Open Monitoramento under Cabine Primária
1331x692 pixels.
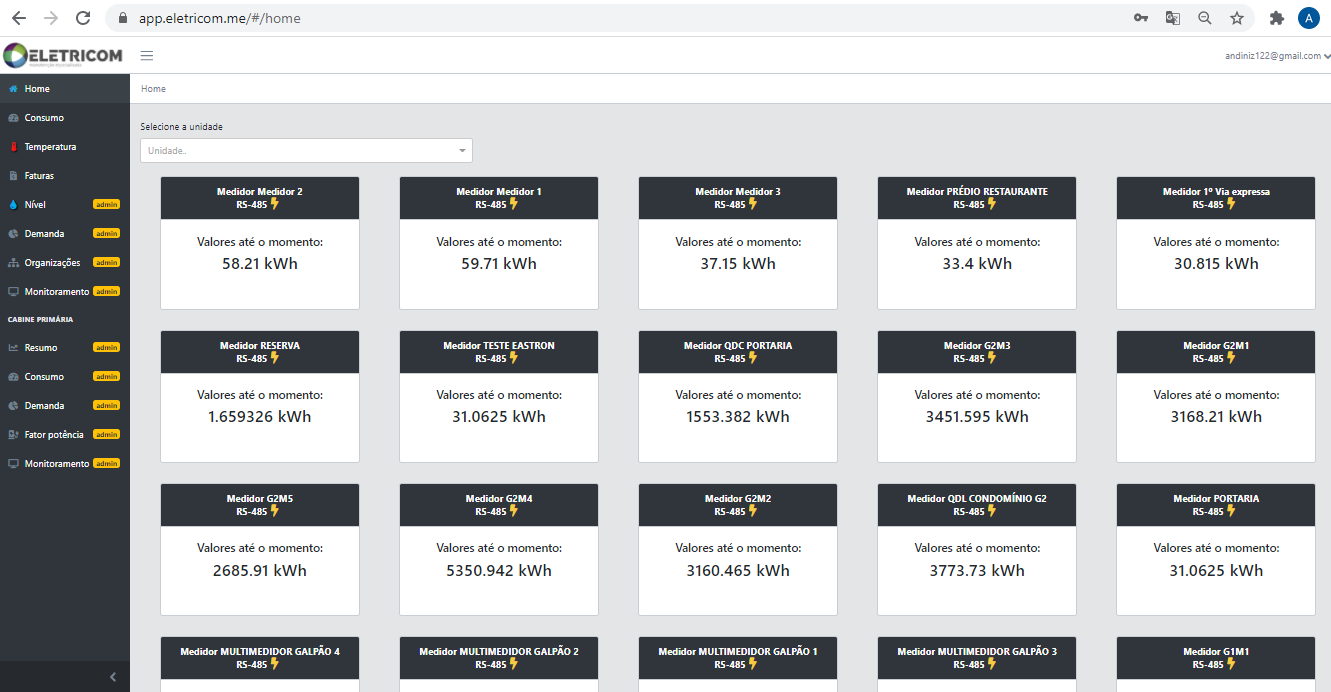(65, 464)
